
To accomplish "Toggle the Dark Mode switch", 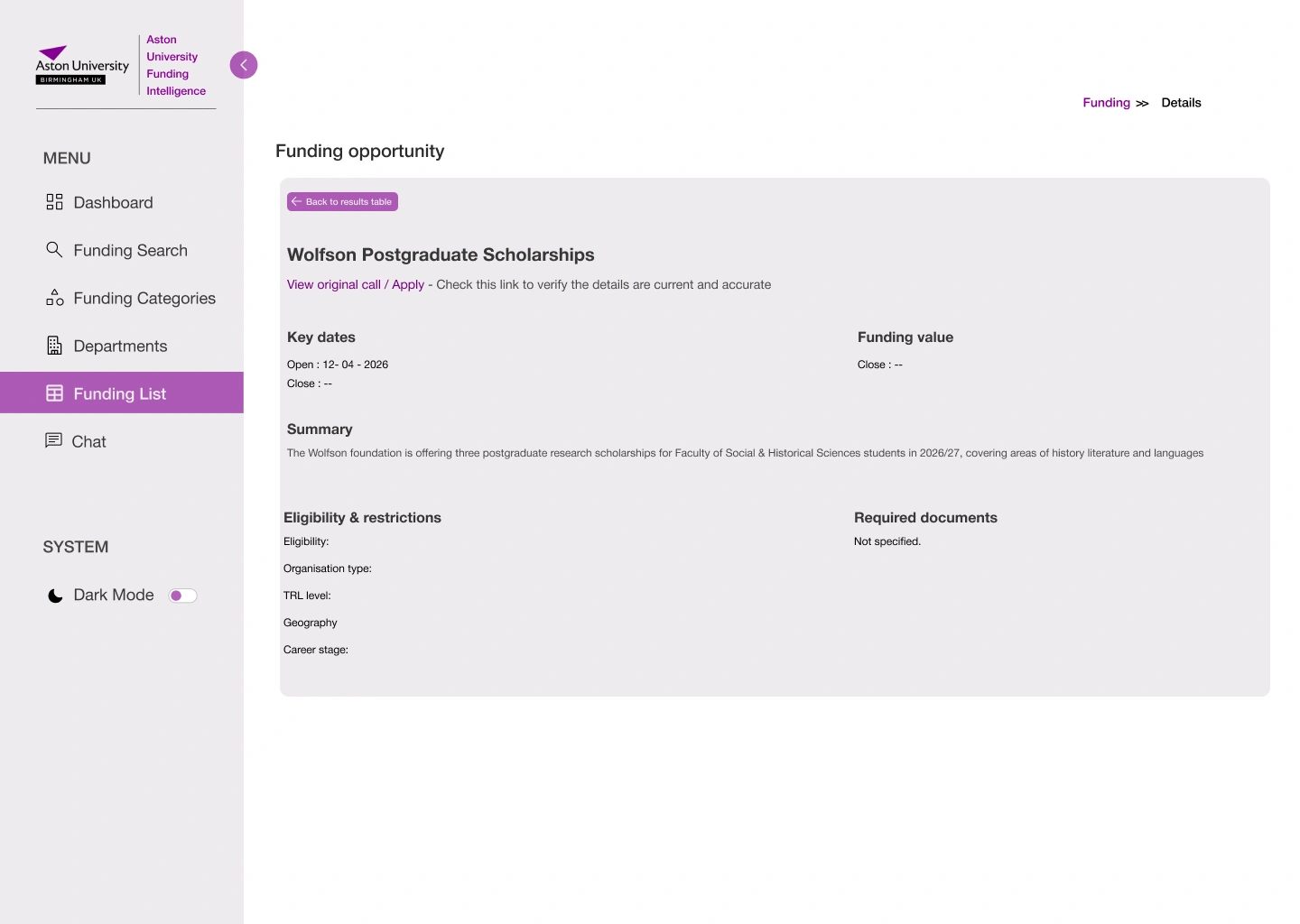I will pos(182,596).
